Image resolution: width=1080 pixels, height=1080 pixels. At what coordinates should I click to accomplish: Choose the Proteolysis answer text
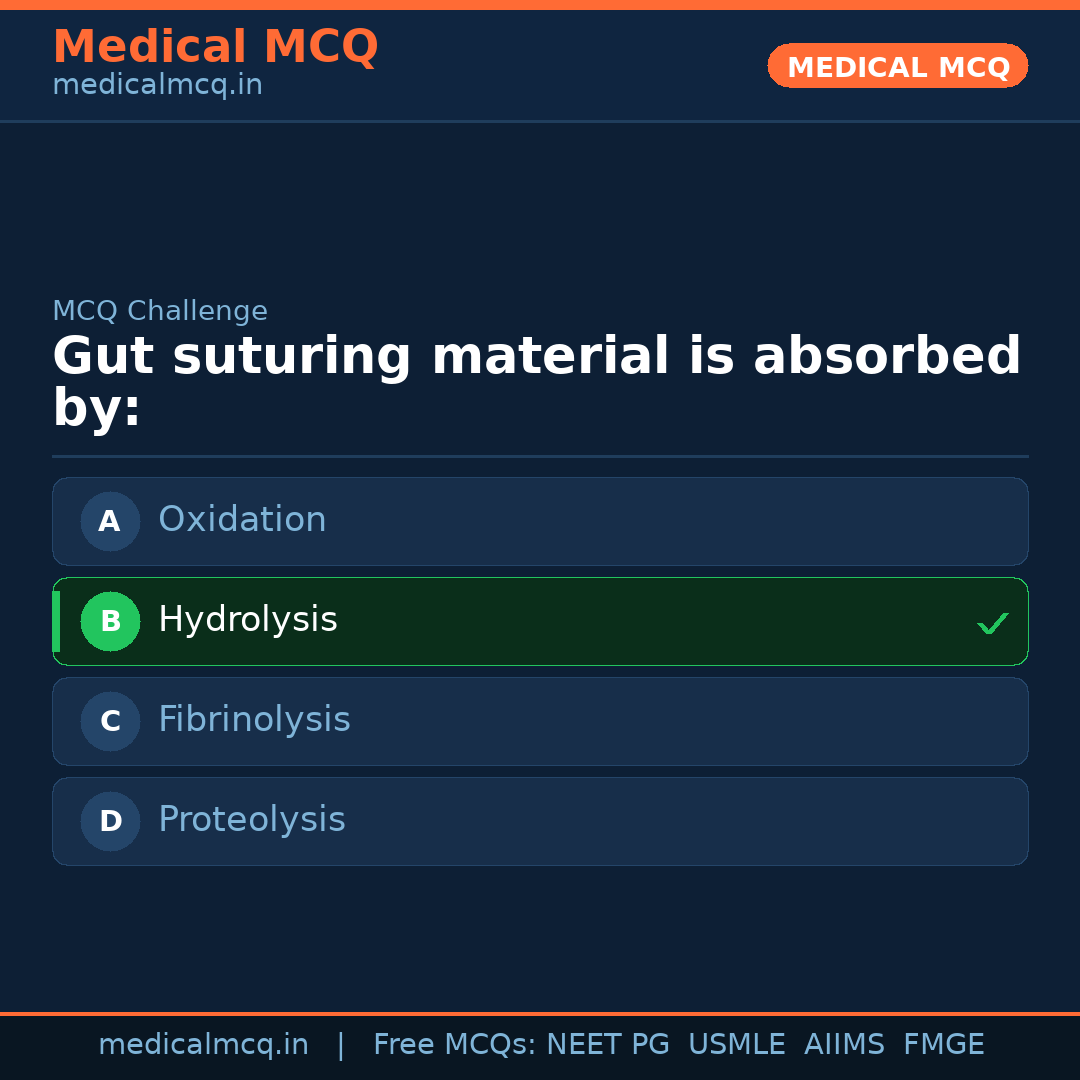coord(252,820)
